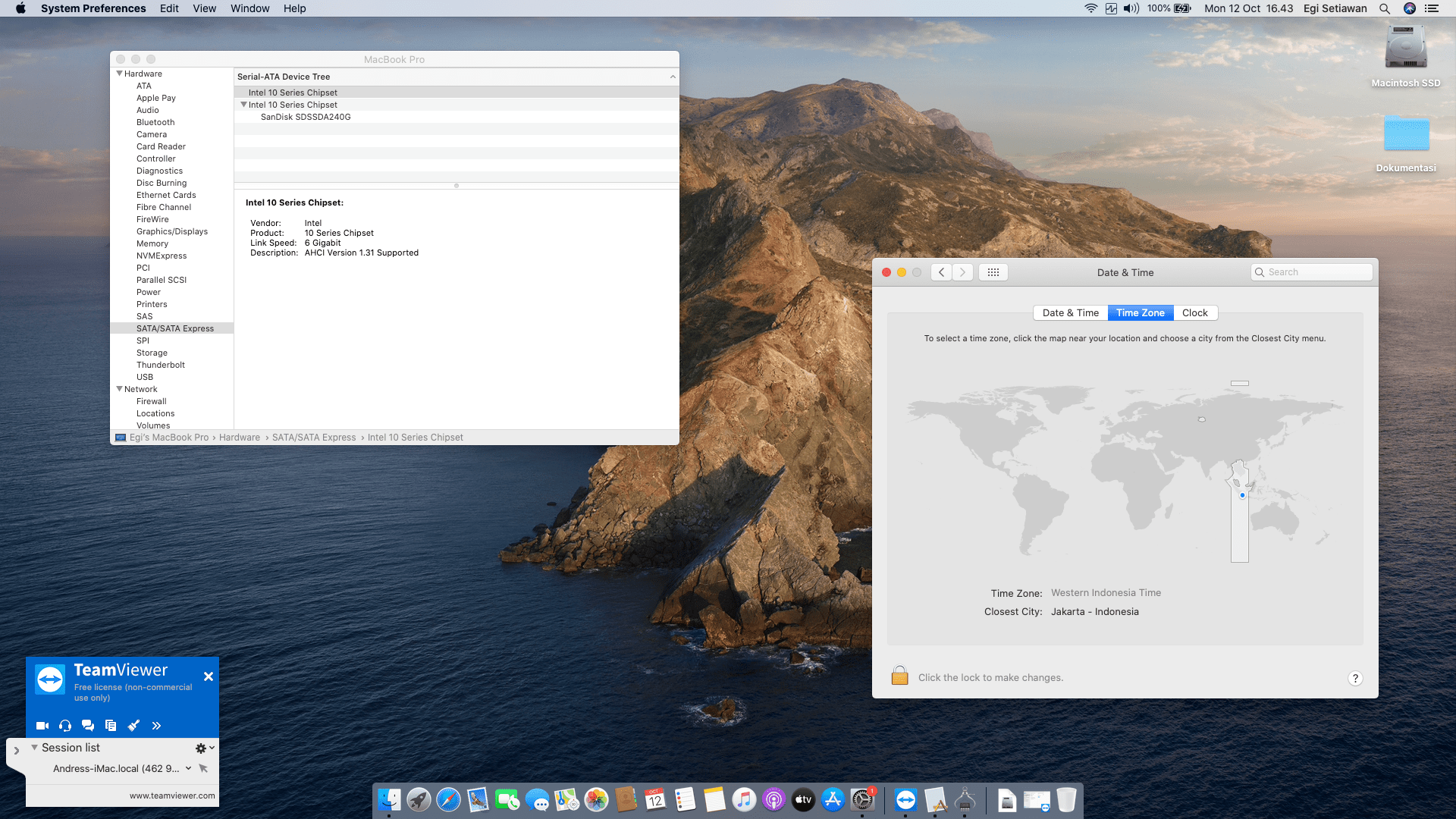
Task: Expand Andress-iMac.local session dropdown chevron
Action: point(188,768)
